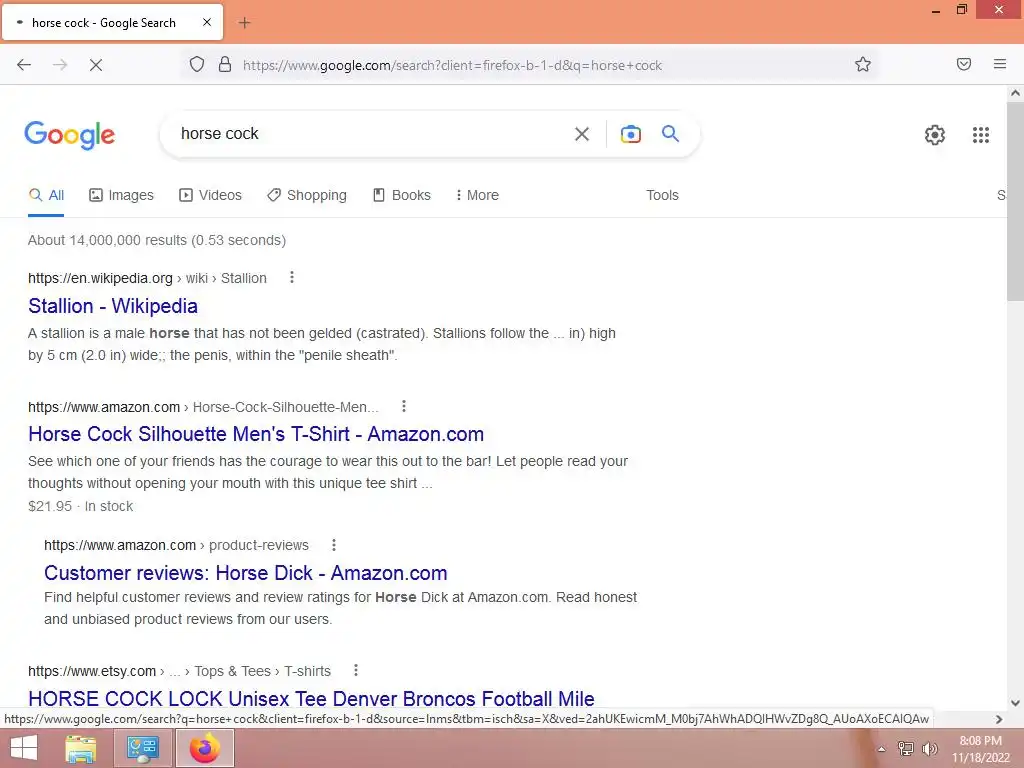This screenshot has width=1024, height=768.
Task: Open the Unisex Tee Denver Broncos link
Action: click(312, 698)
